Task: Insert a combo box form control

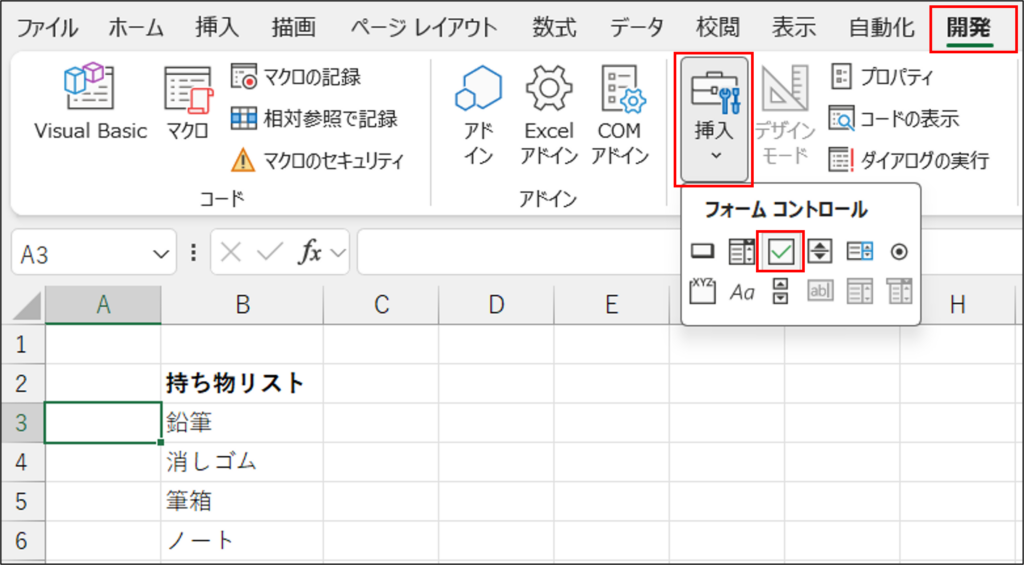Action: click(x=742, y=251)
